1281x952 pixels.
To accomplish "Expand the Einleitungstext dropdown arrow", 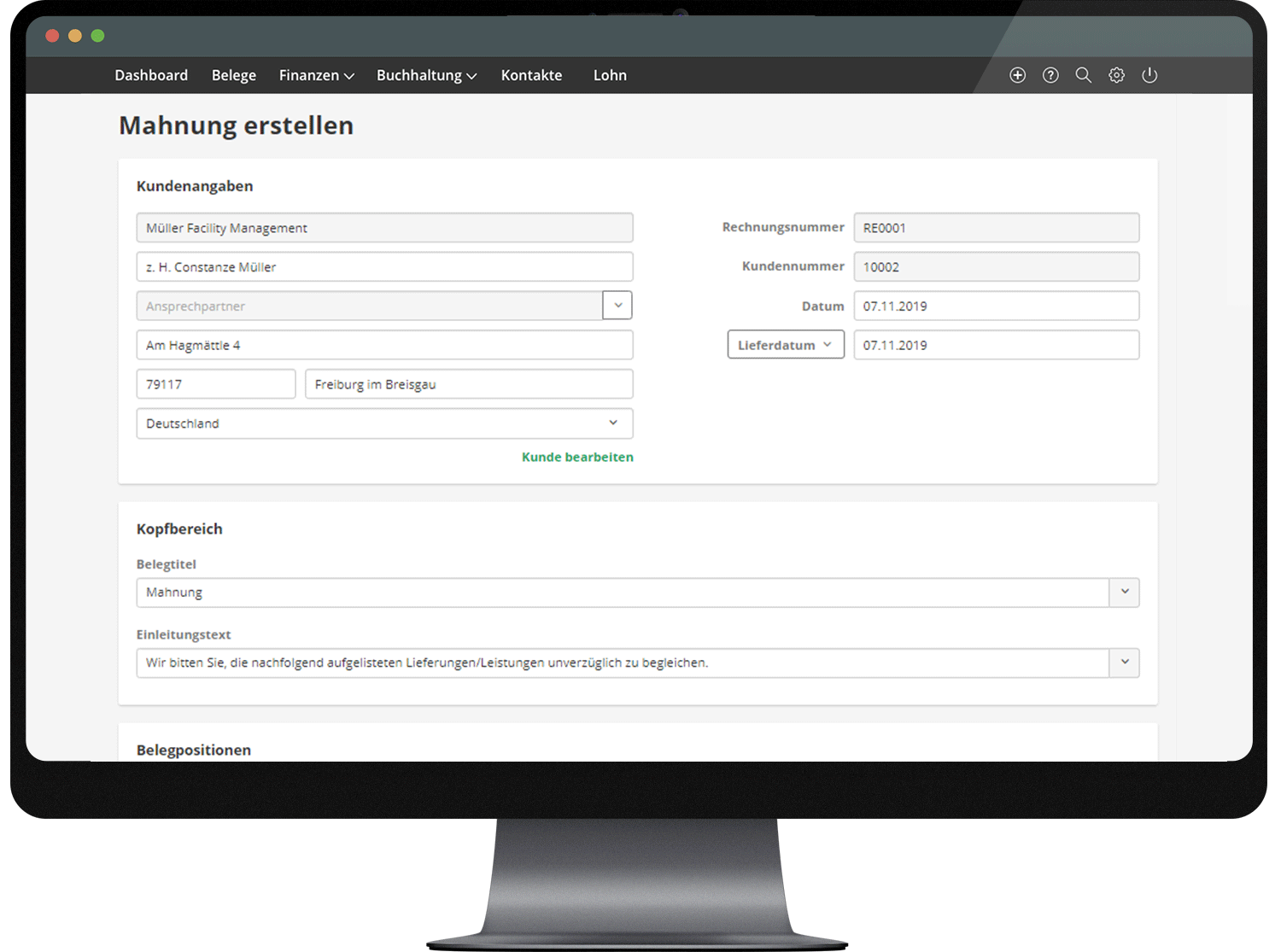I will point(1124,663).
